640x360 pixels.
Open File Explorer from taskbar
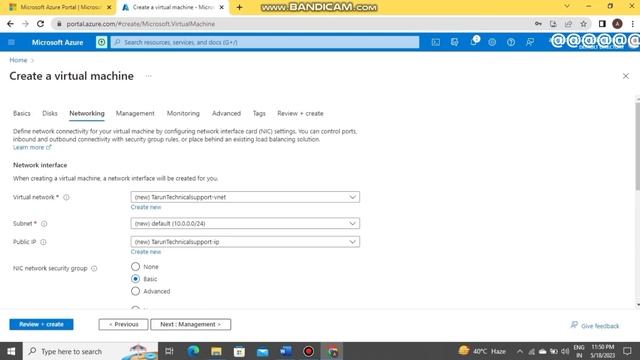click(216, 351)
